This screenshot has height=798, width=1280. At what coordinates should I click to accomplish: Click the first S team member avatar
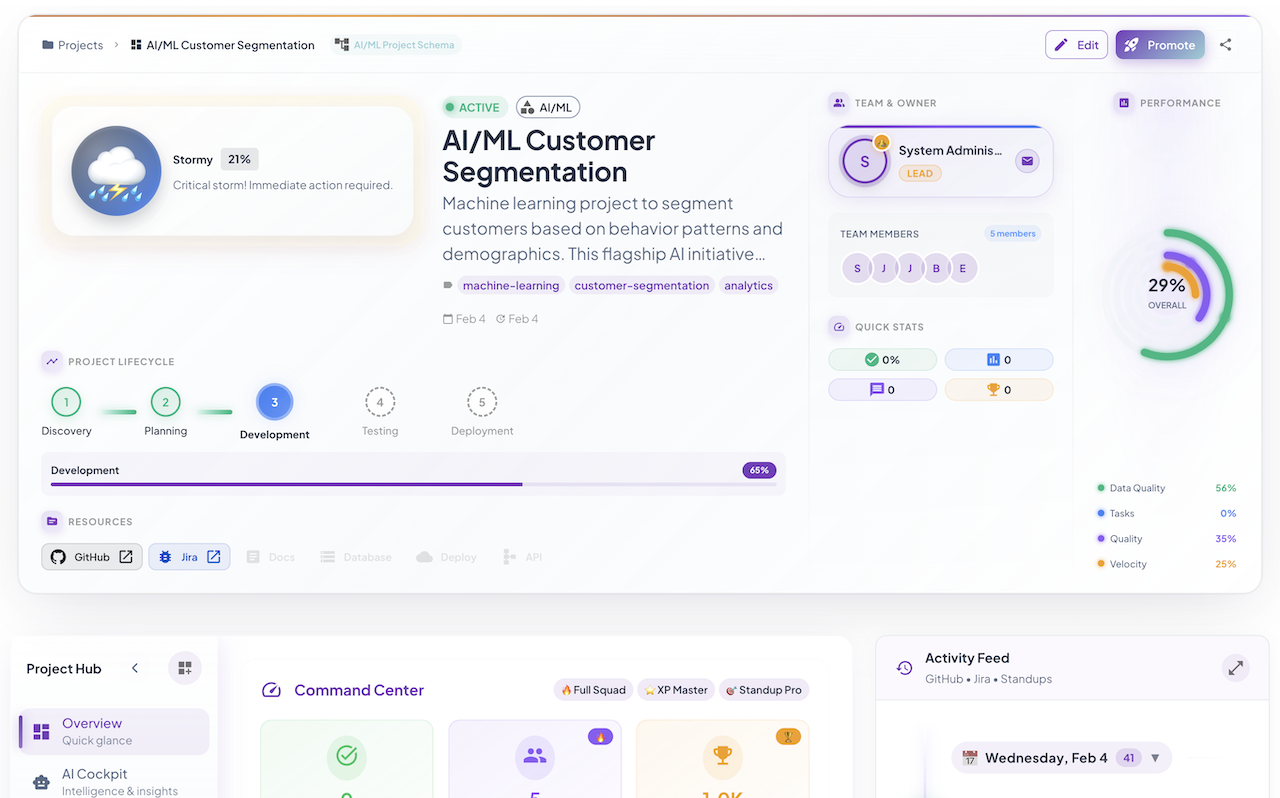[x=856, y=268]
